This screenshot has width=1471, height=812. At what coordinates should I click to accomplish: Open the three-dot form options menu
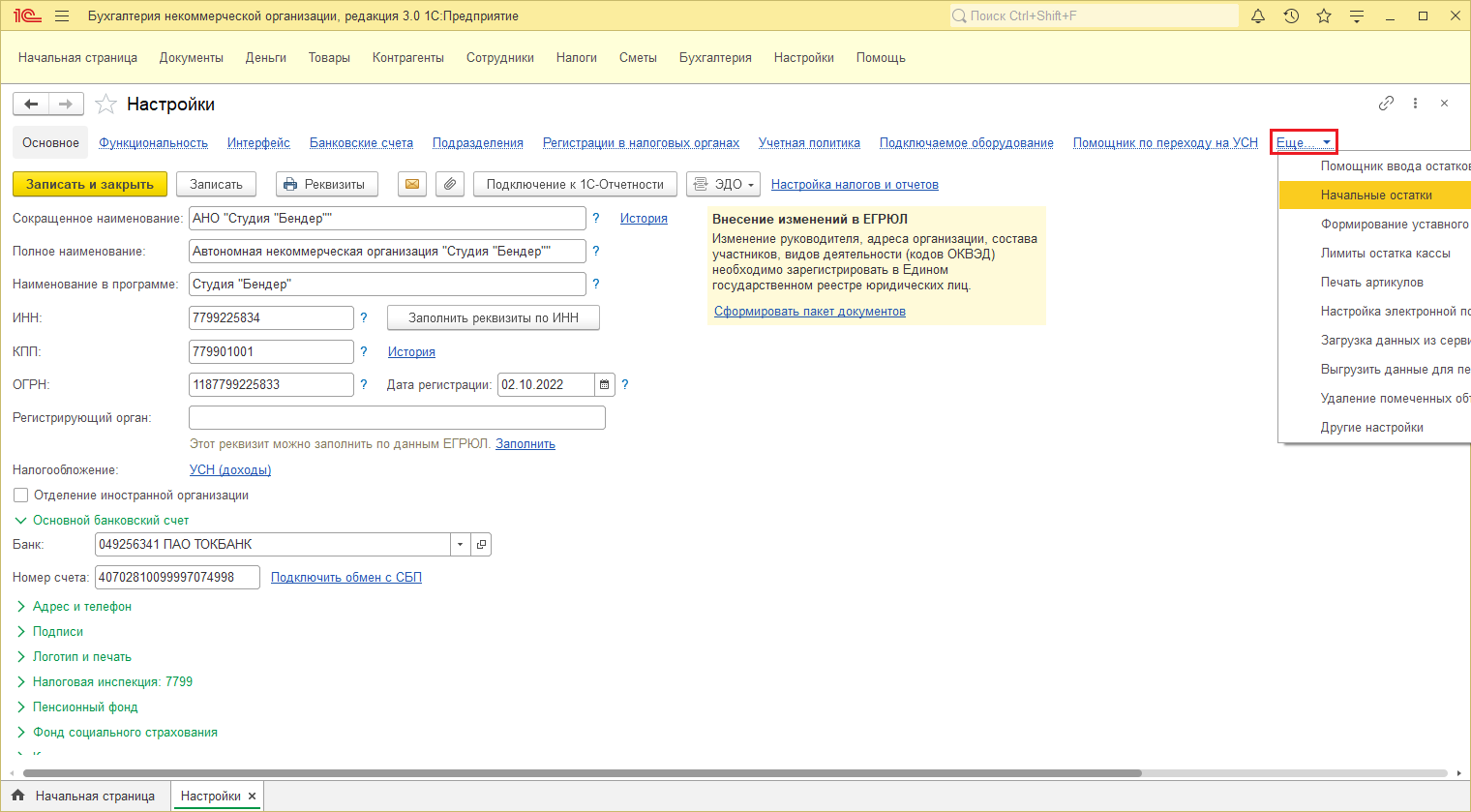click(x=1415, y=103)
